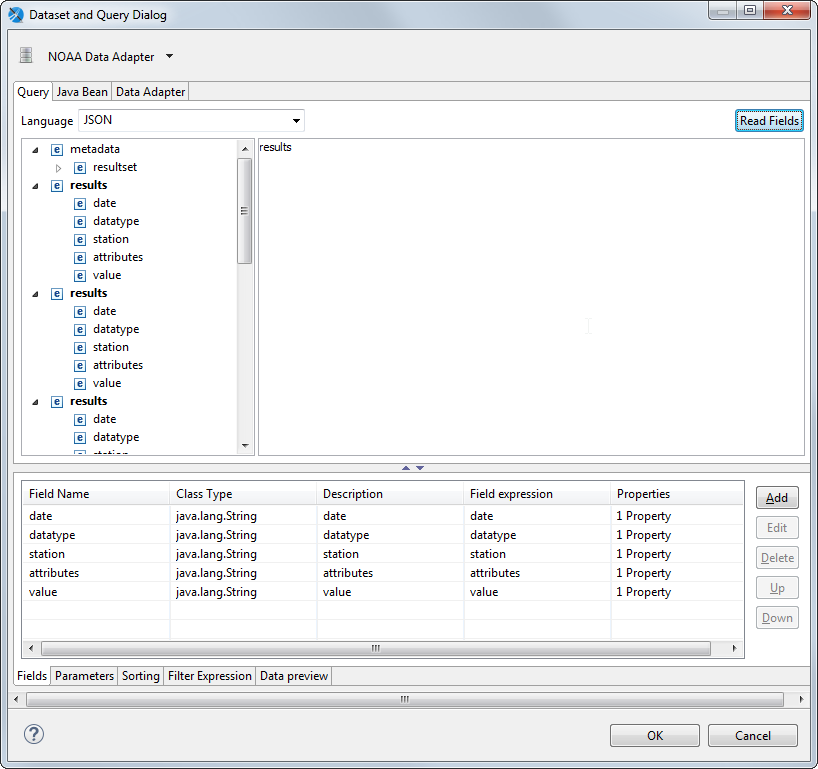Select the datatype row in fields table
Image resolution: width=818 pixels, height=769 pixels.
pos(383,535)
